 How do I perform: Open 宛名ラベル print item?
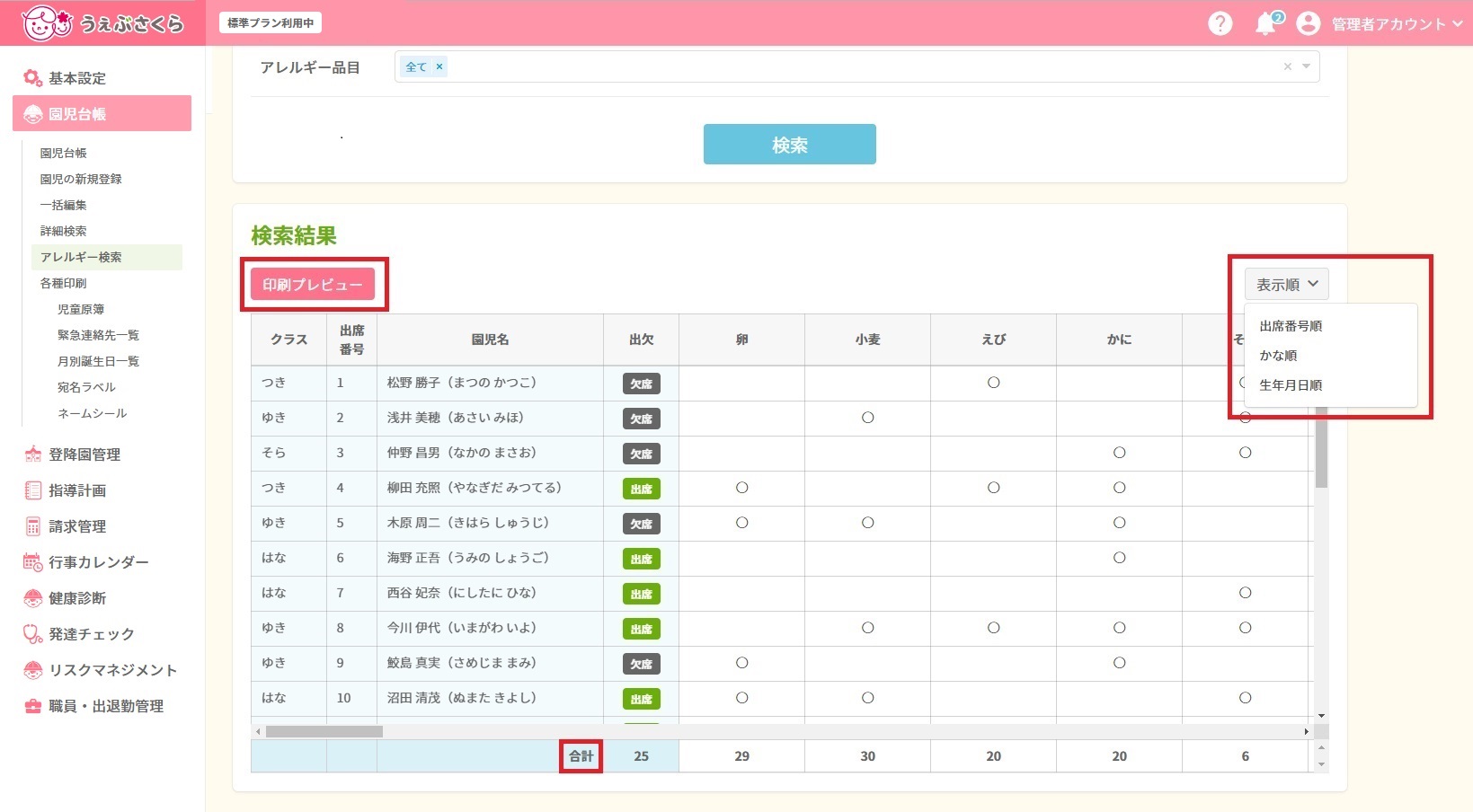click(x=86, y=387)
